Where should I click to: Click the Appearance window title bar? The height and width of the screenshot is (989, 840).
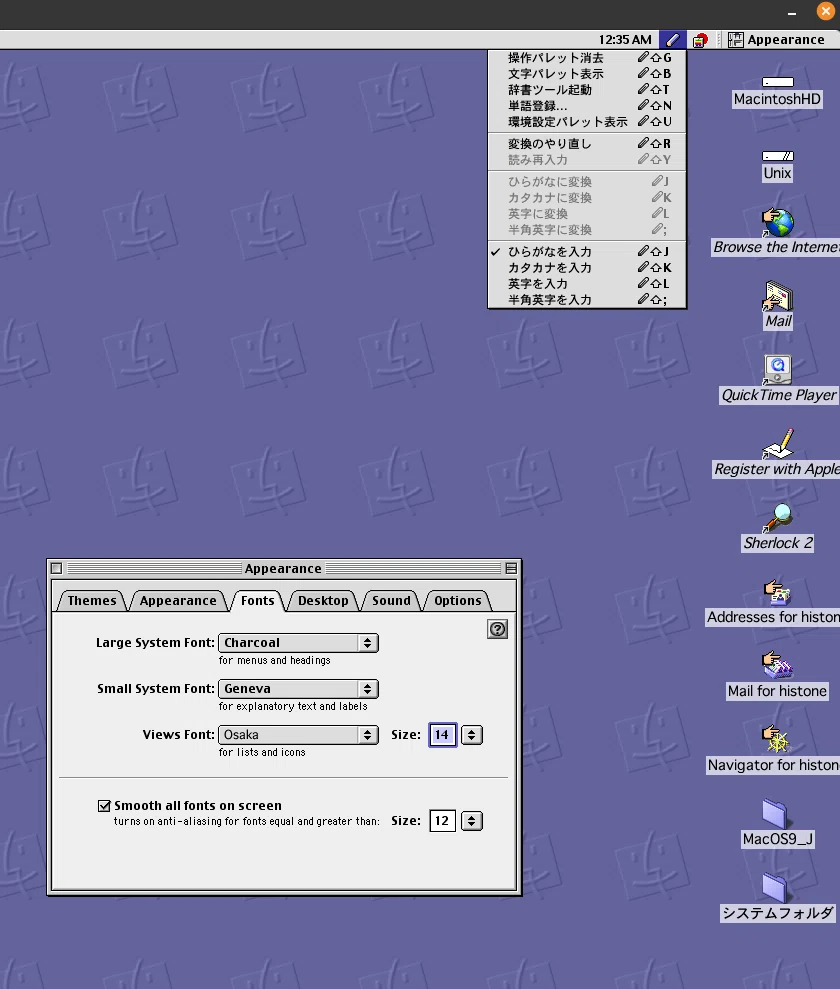click(x=283, y=568)
